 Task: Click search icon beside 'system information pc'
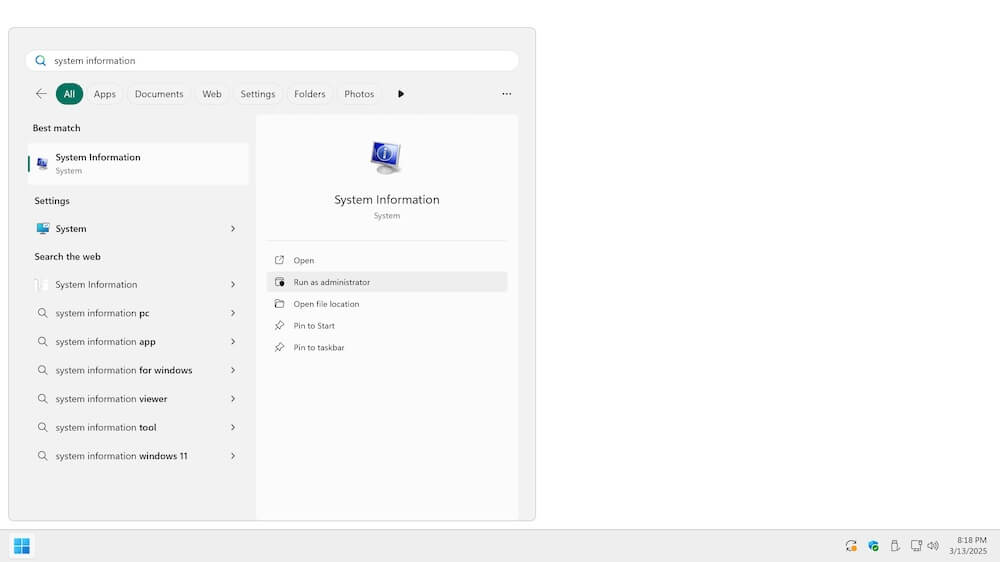tap(42, 313)
